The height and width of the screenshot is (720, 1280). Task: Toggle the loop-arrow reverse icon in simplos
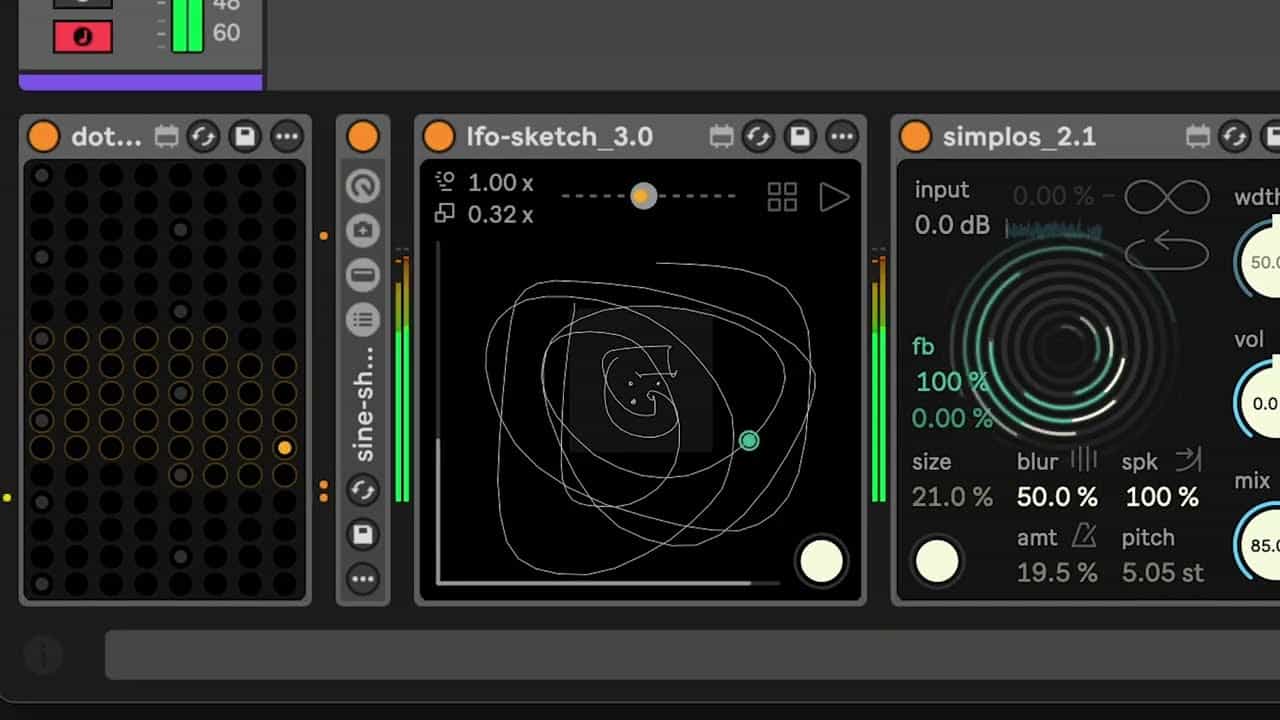(1167, 251)
